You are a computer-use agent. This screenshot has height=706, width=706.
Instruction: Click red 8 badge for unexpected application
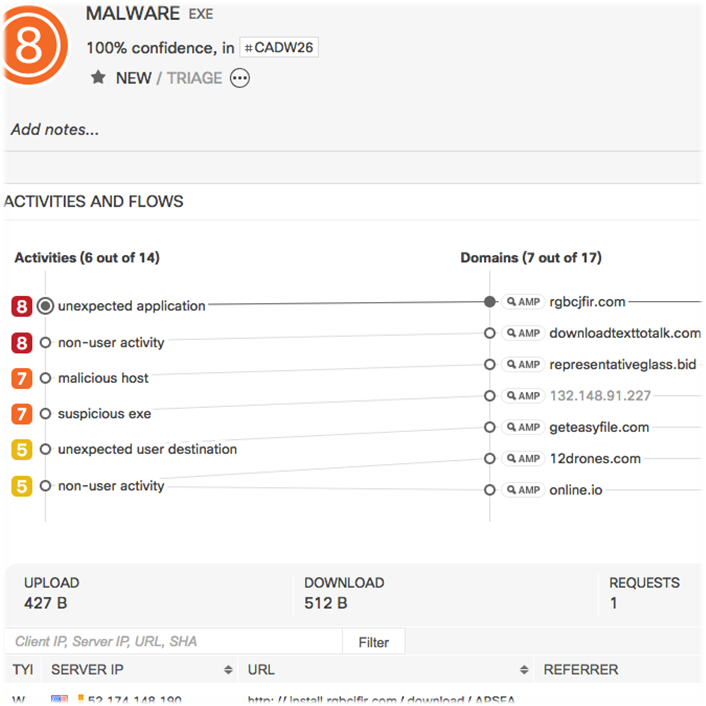coord(22,307)
